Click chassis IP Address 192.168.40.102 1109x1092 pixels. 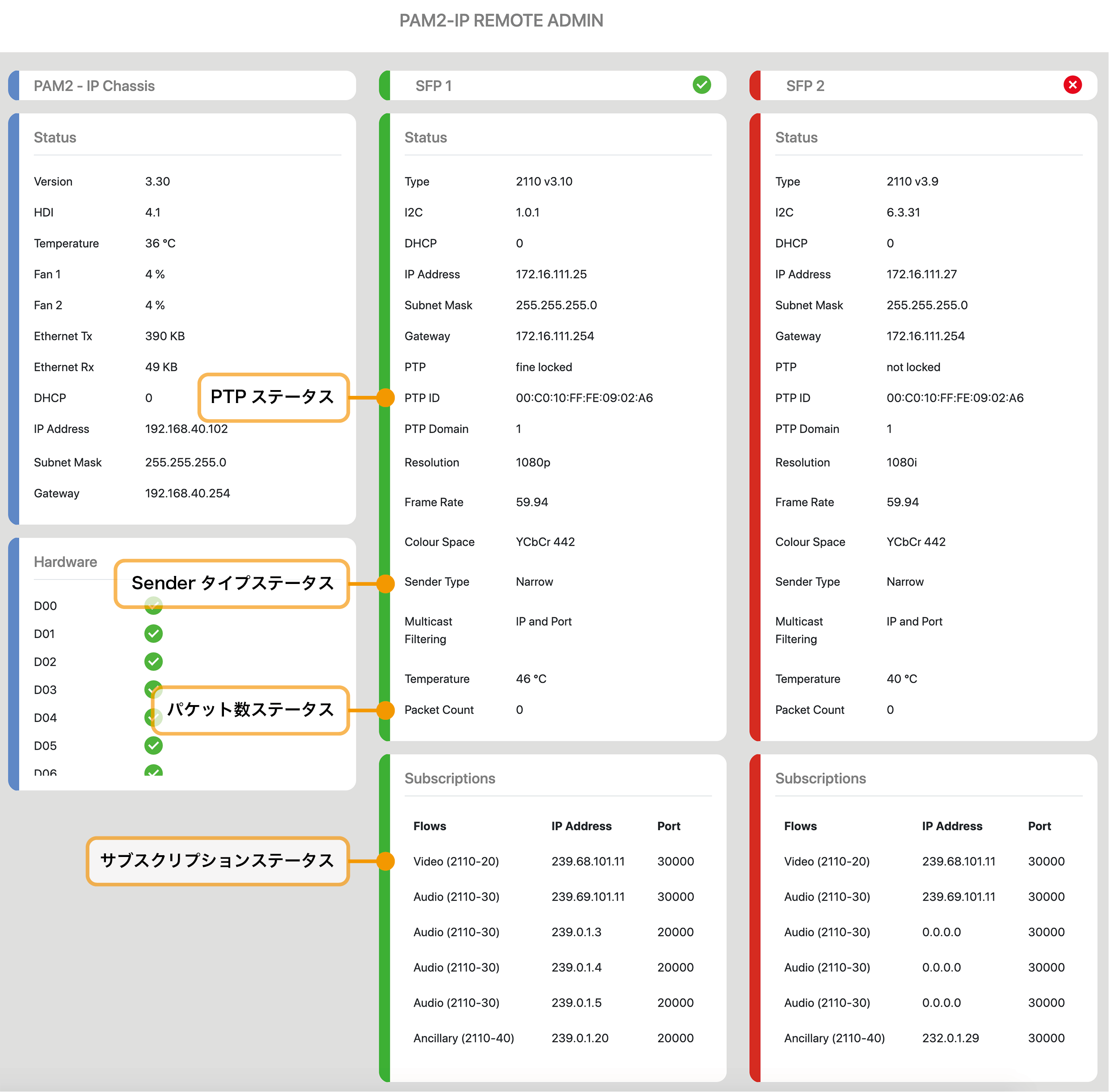point(186,429)
